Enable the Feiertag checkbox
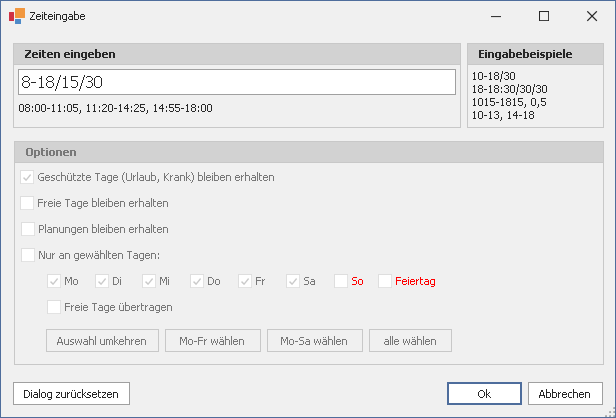 (x=385, y=281)
